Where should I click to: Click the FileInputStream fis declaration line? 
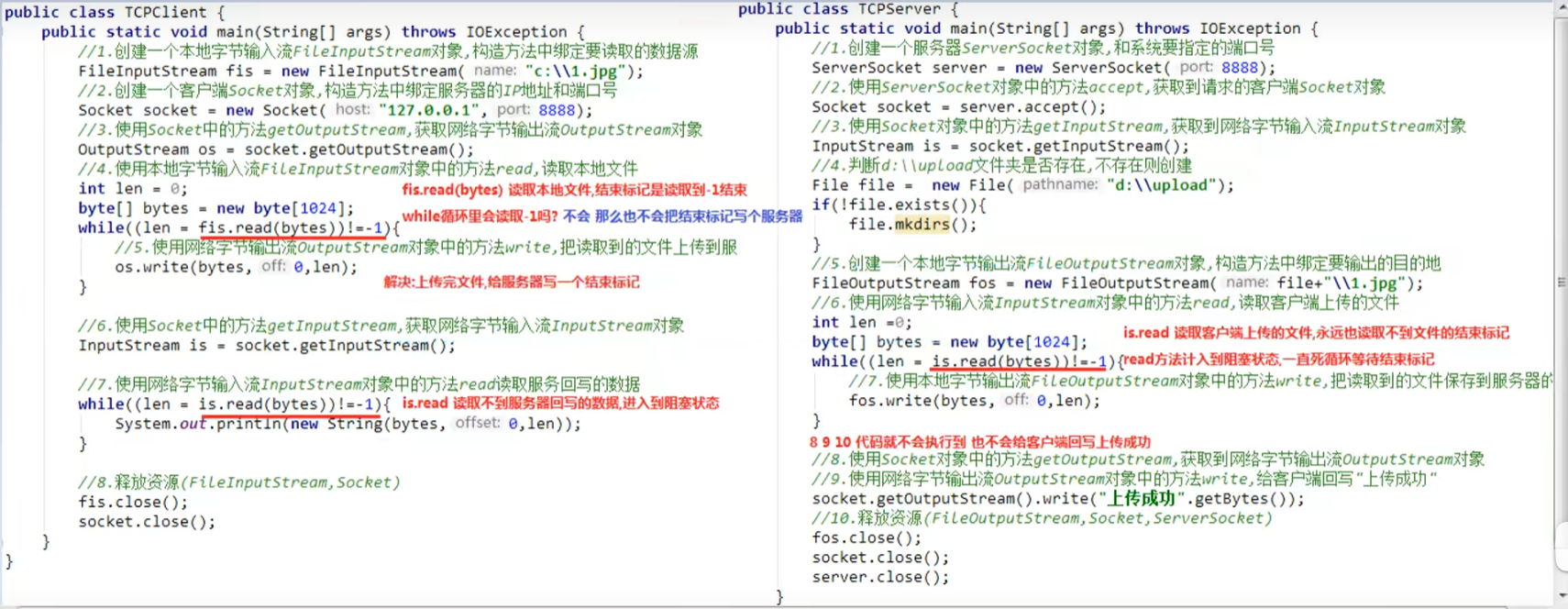[x=360, y=71]
